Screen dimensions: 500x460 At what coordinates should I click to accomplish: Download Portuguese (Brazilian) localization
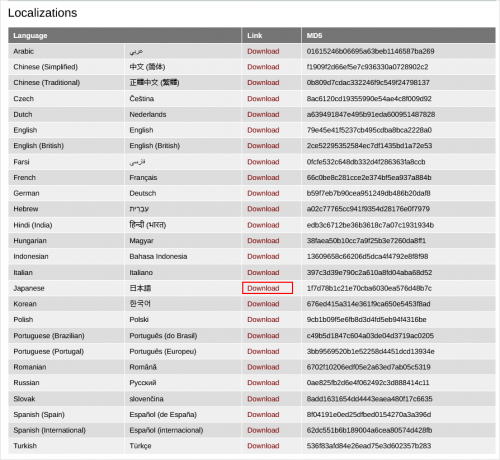pyautogui.click(x=263, y=335)
